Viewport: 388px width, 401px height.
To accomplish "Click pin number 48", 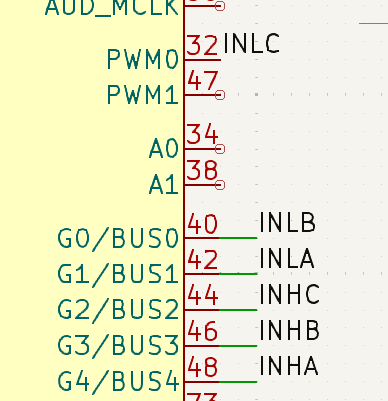I will (202, 367).
